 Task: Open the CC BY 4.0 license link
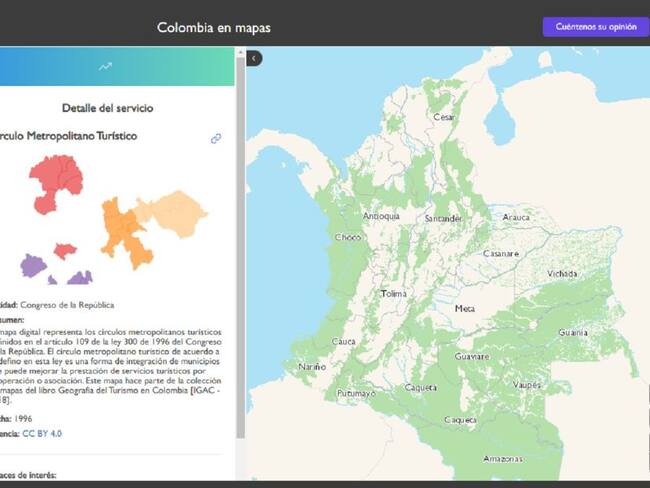45,435
